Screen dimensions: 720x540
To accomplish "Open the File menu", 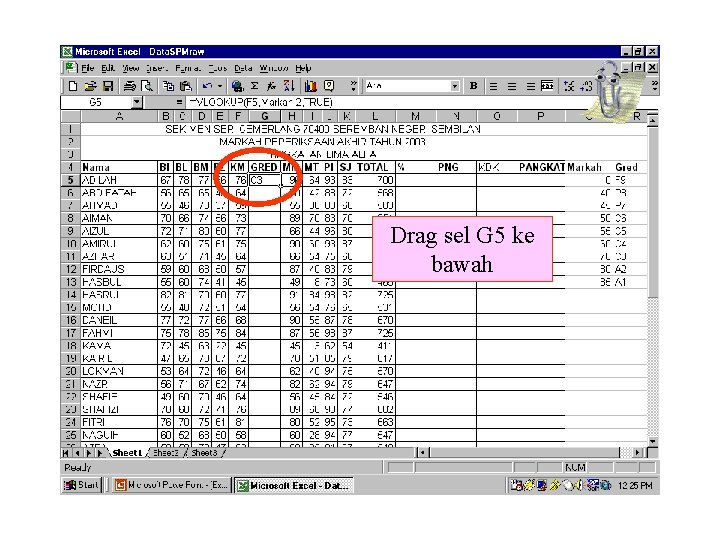I will (x=88, y=68).
